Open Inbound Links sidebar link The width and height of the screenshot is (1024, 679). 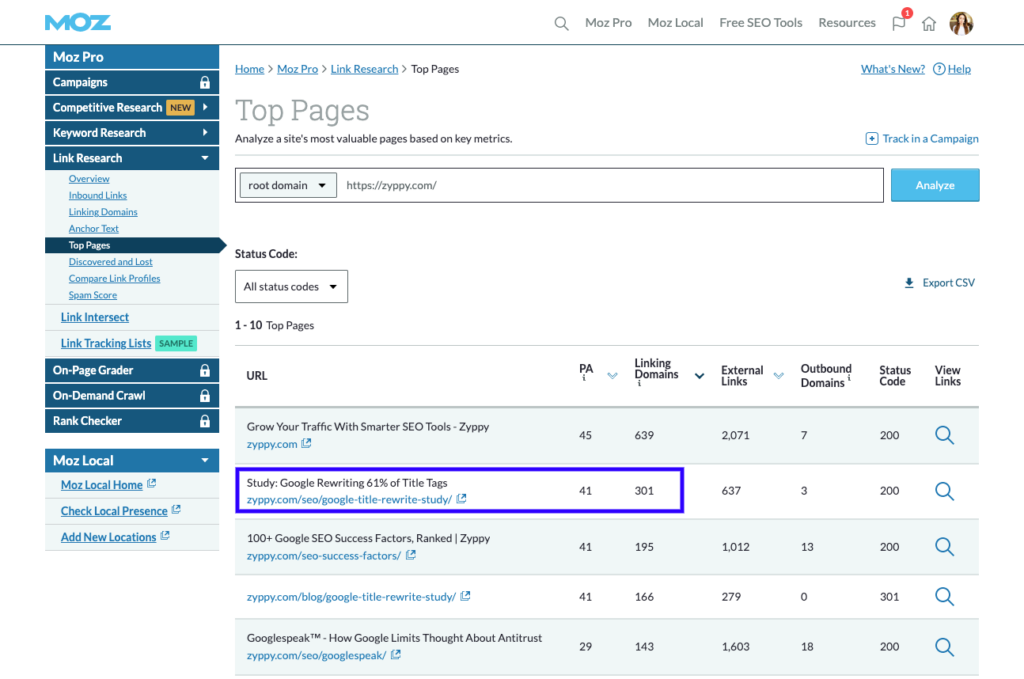(x=97, y=195)
